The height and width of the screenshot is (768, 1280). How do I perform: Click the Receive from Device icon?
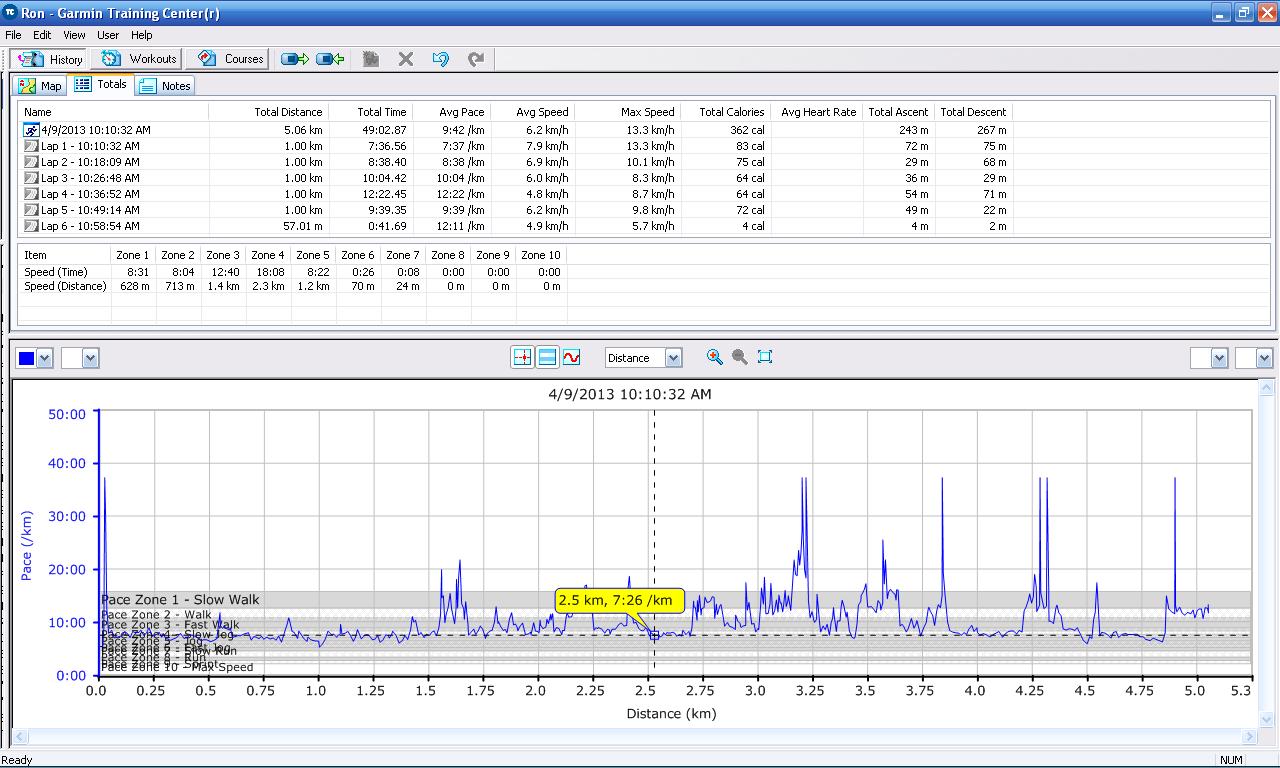[x=330, y=59]
